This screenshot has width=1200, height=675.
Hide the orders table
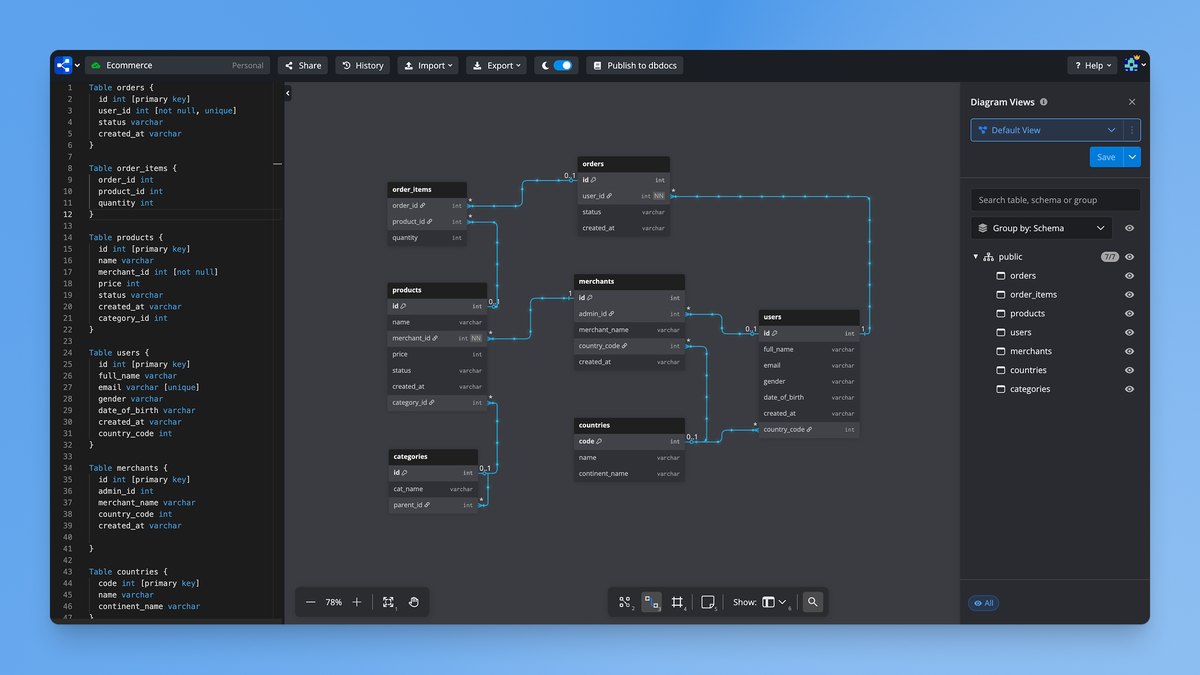(1129, 276)
